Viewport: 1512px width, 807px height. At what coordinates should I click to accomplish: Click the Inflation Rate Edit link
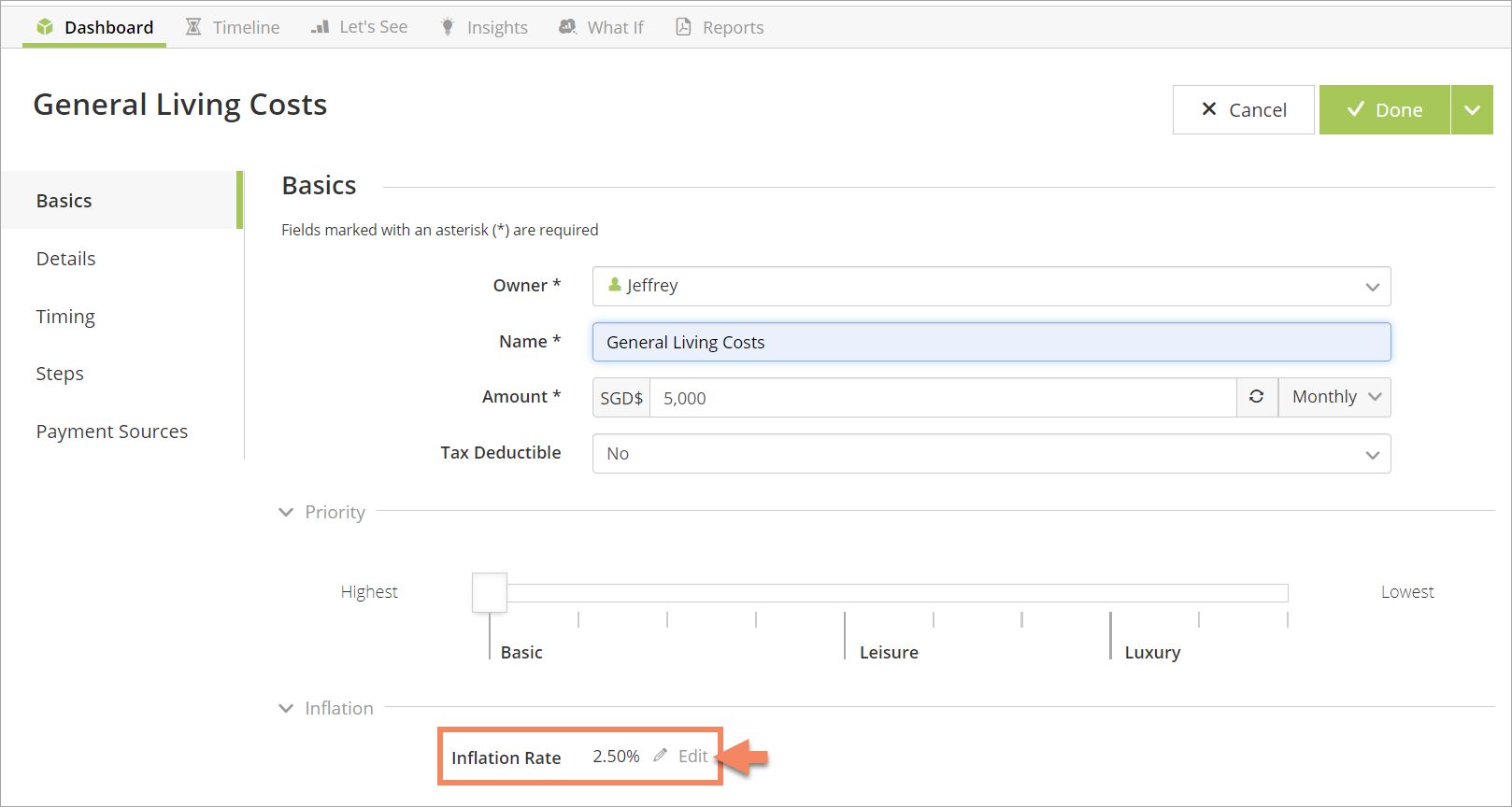692,756
